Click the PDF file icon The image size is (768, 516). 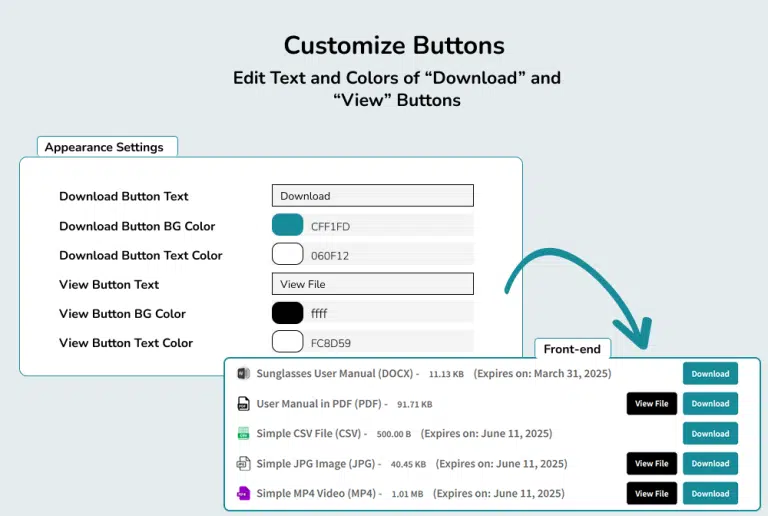pos(243,404)
